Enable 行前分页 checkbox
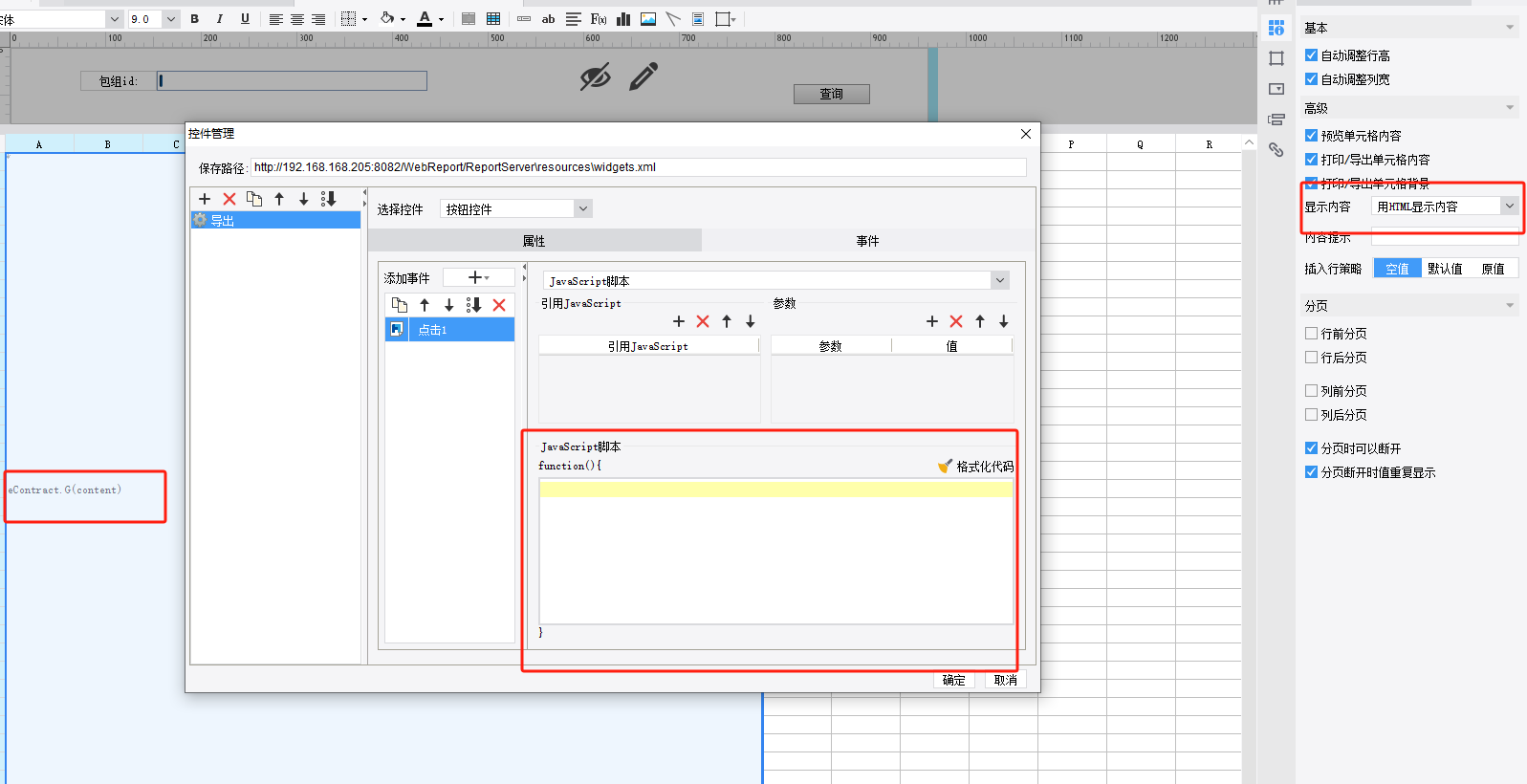Screen dimensions: 1527x784 [x=1311, y=334]
